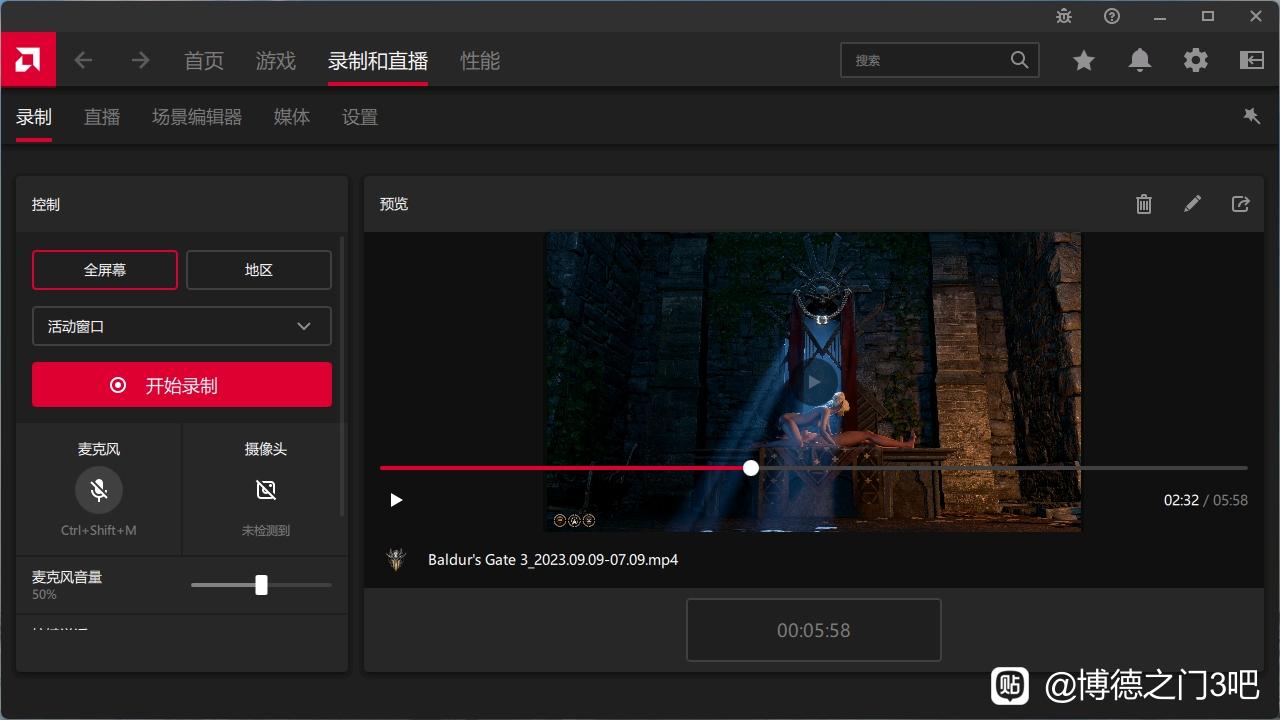Click the video progress slider knob
This screenshot has height=720, width=1280.
[751, 468]
